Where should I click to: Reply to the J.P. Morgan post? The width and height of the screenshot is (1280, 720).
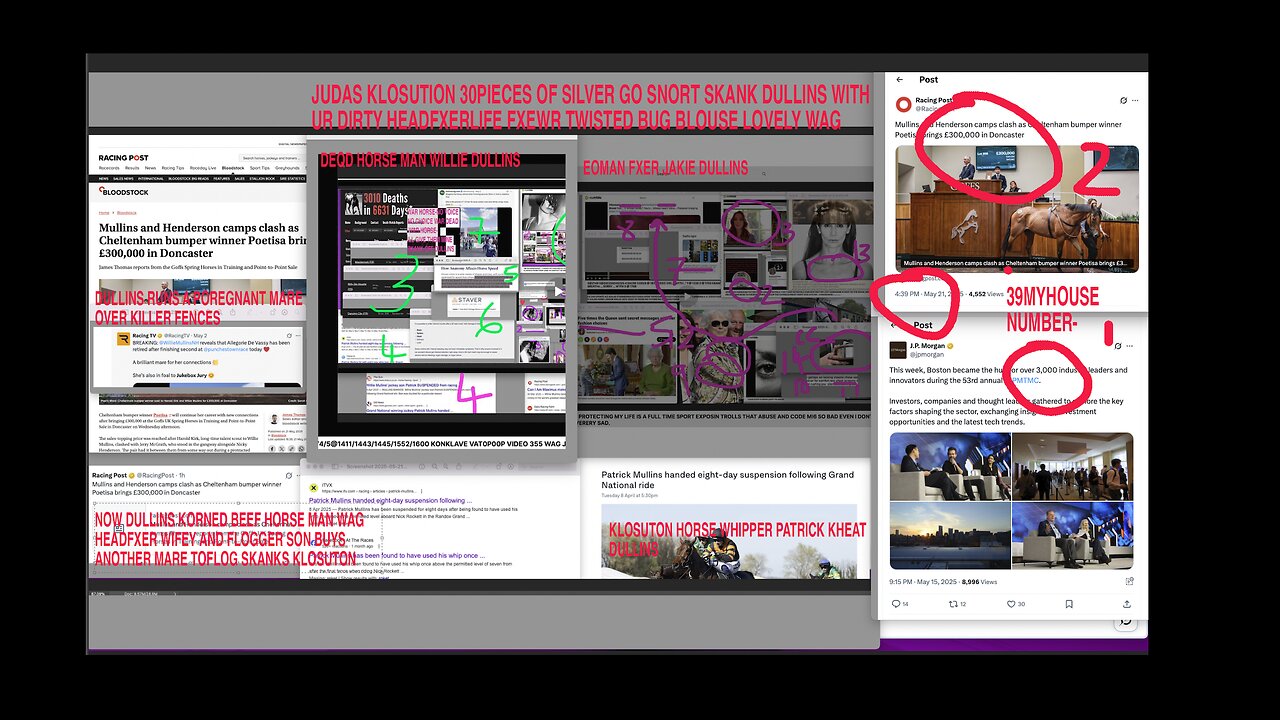[x=899, y=604]
